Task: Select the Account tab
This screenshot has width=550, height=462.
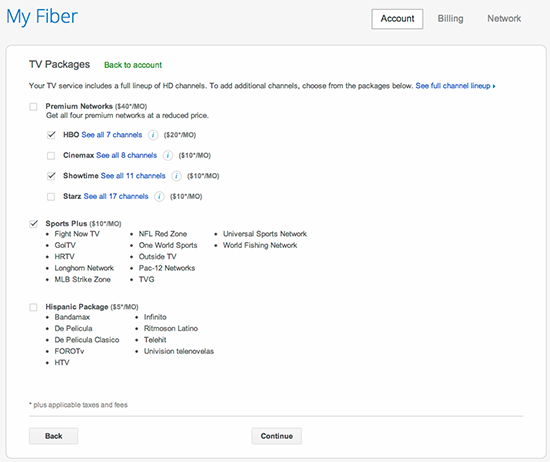Action: (x=397, y=19)
